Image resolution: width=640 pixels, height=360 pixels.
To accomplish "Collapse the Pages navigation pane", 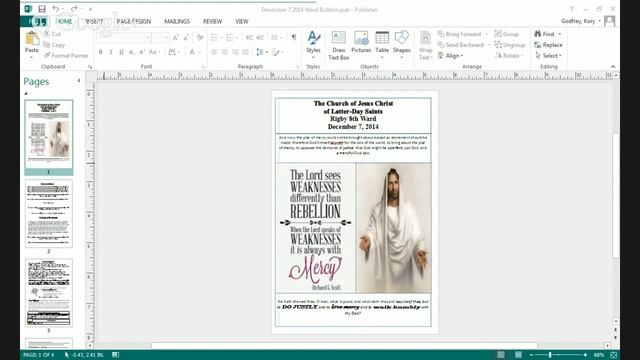I will [x=79, y=81].
